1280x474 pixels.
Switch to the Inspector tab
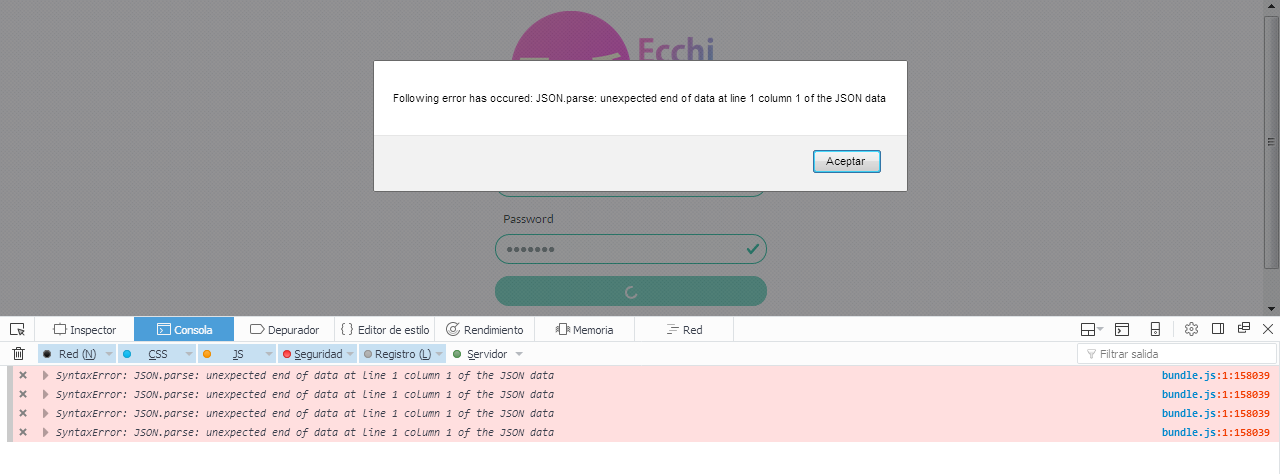pos(84,329)
